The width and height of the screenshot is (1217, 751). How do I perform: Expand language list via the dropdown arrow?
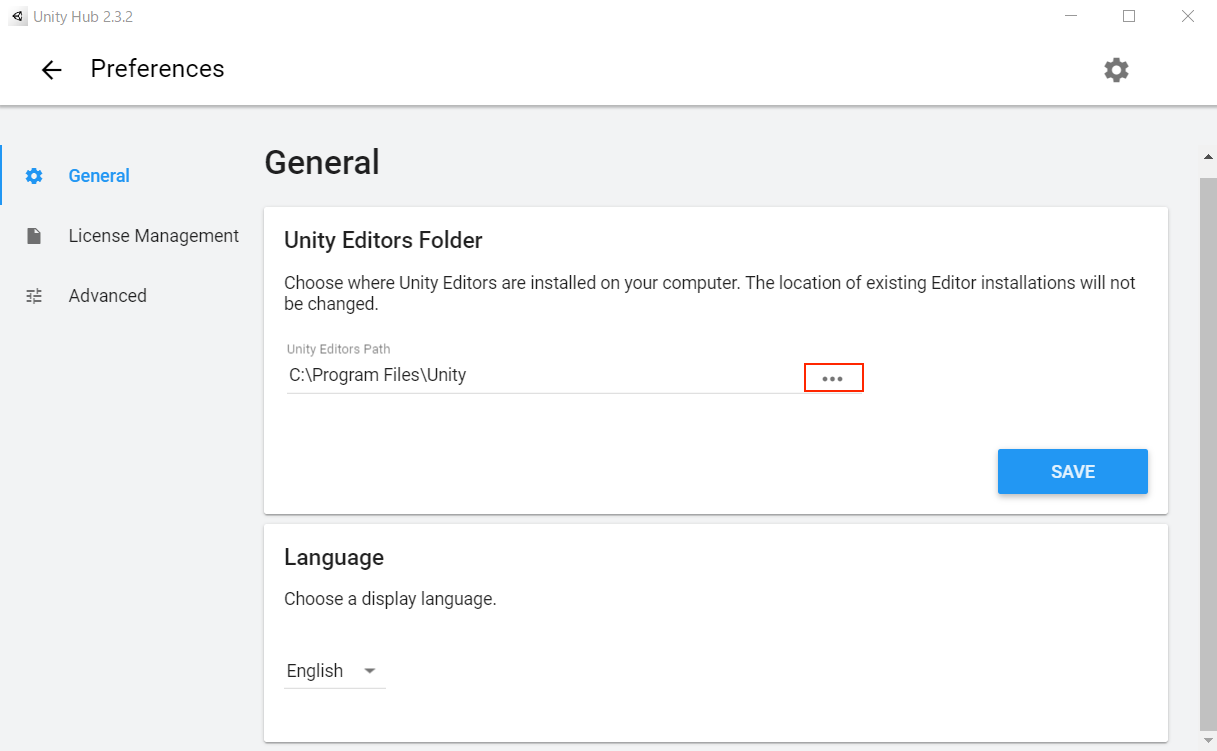[370, 671]
